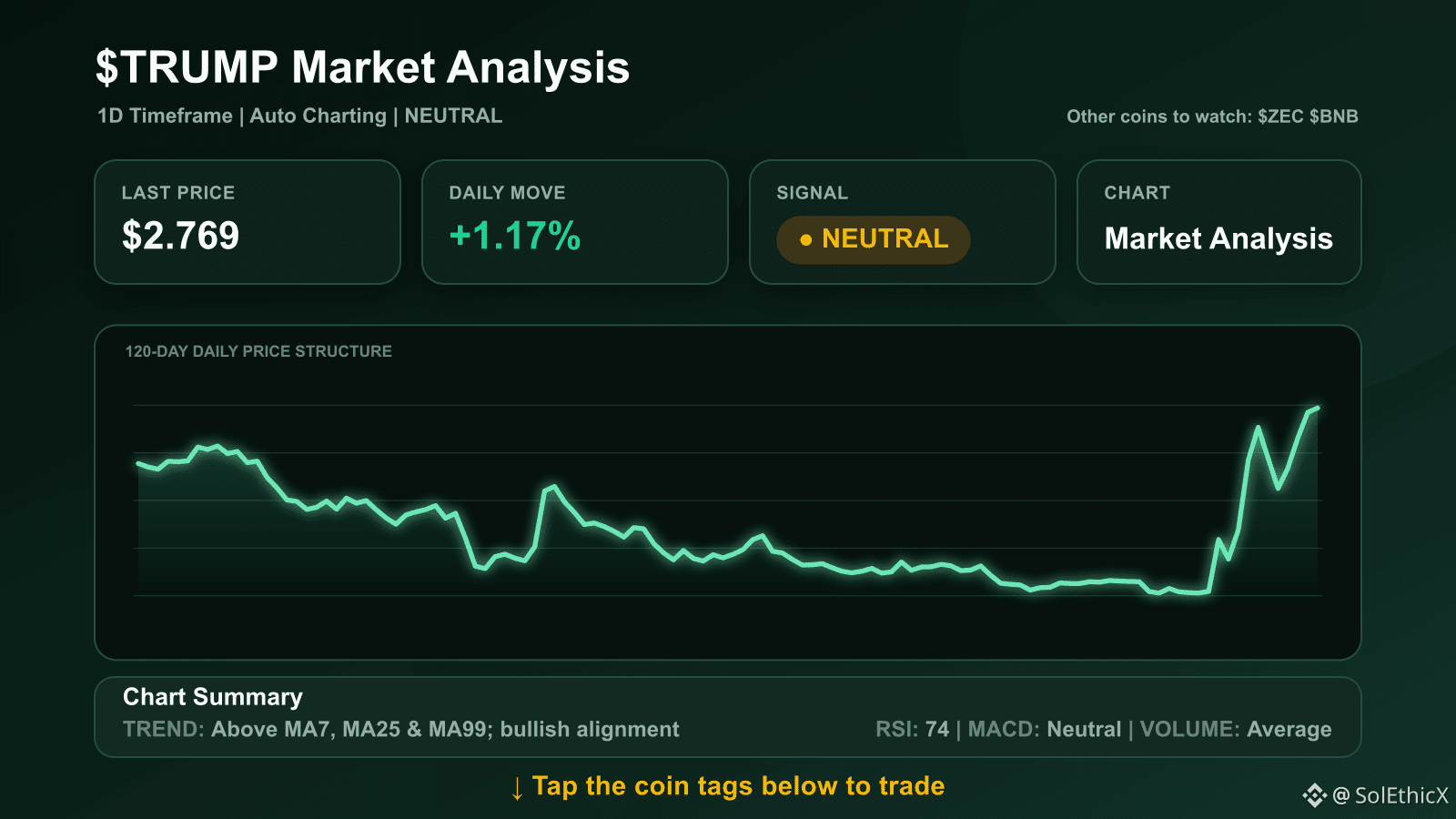Click the 120-DAY DAILY PRICE STRUCTURE label
Viewport: 1456px width, 819px height.
[258, 351]
